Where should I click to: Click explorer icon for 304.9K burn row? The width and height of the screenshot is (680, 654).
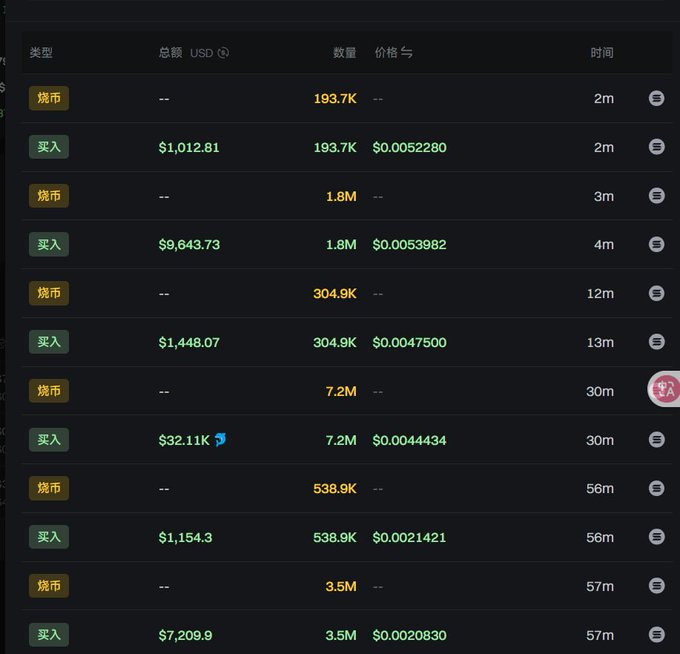point(656,293)
